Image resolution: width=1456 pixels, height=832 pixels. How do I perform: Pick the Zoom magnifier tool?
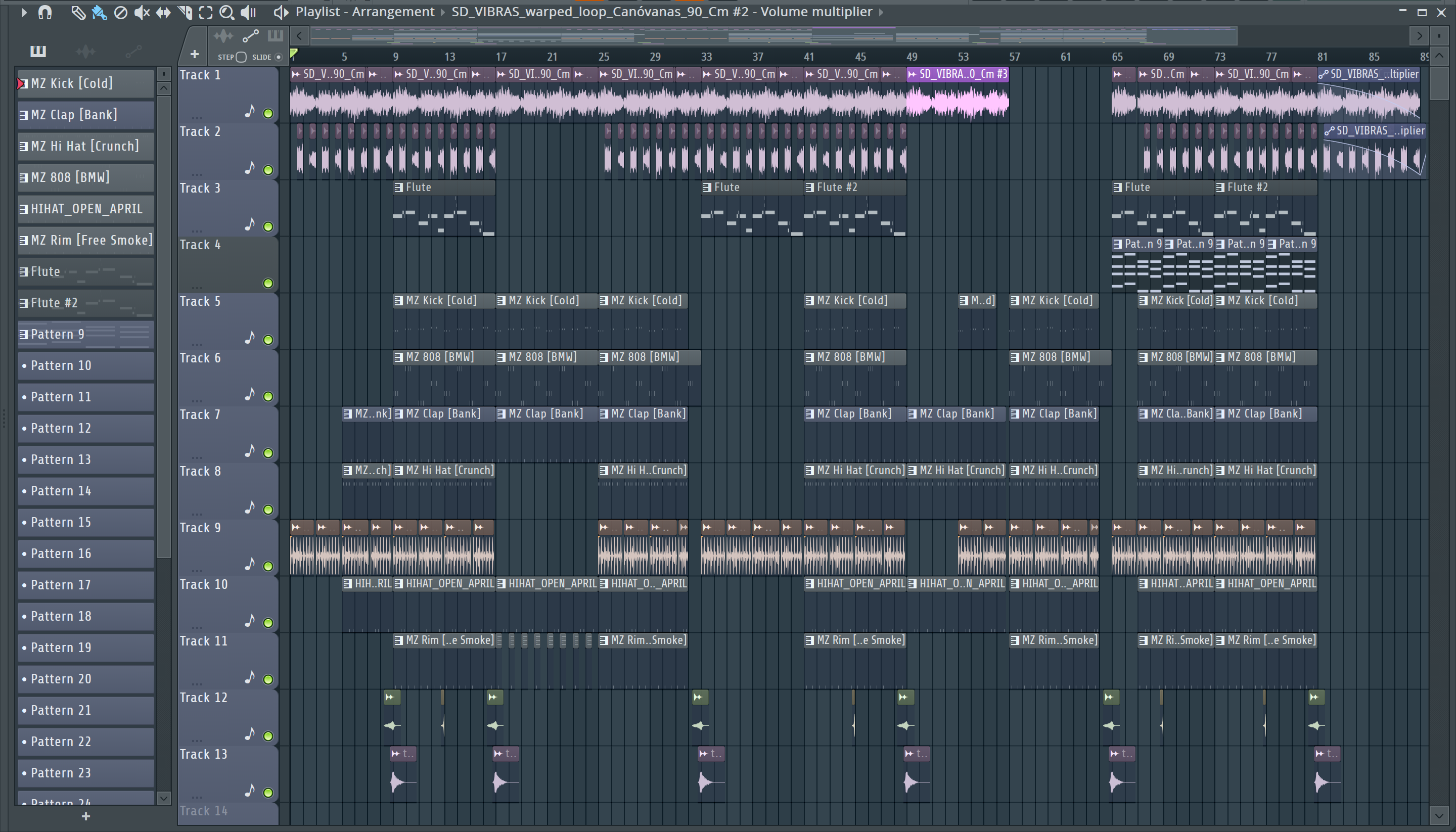click(x=227, y=13)
